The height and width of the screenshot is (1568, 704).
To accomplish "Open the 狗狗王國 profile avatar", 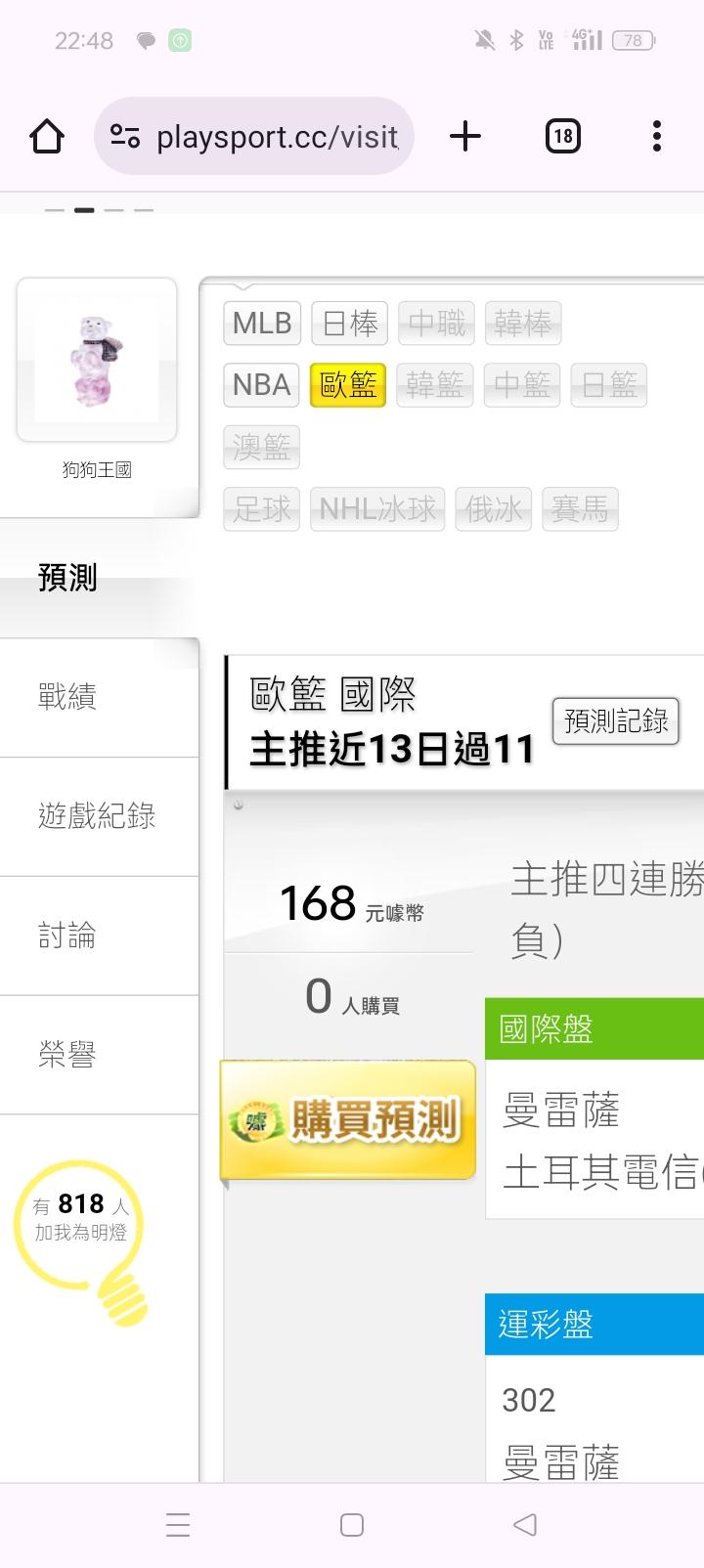I will coord(97,360).
